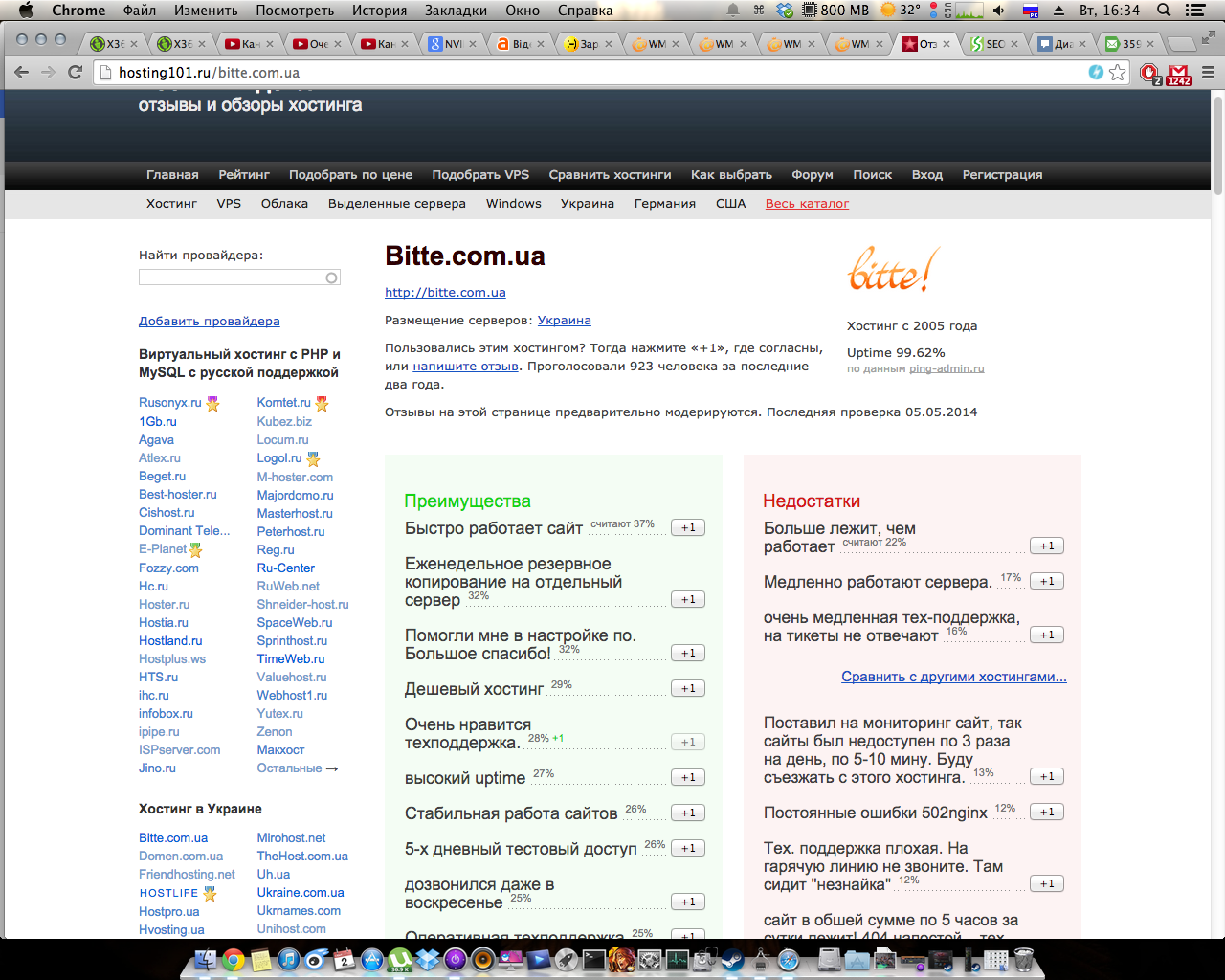
Task: Vote +1 for Медленно работают сервера
Action: coord(1047,581)
